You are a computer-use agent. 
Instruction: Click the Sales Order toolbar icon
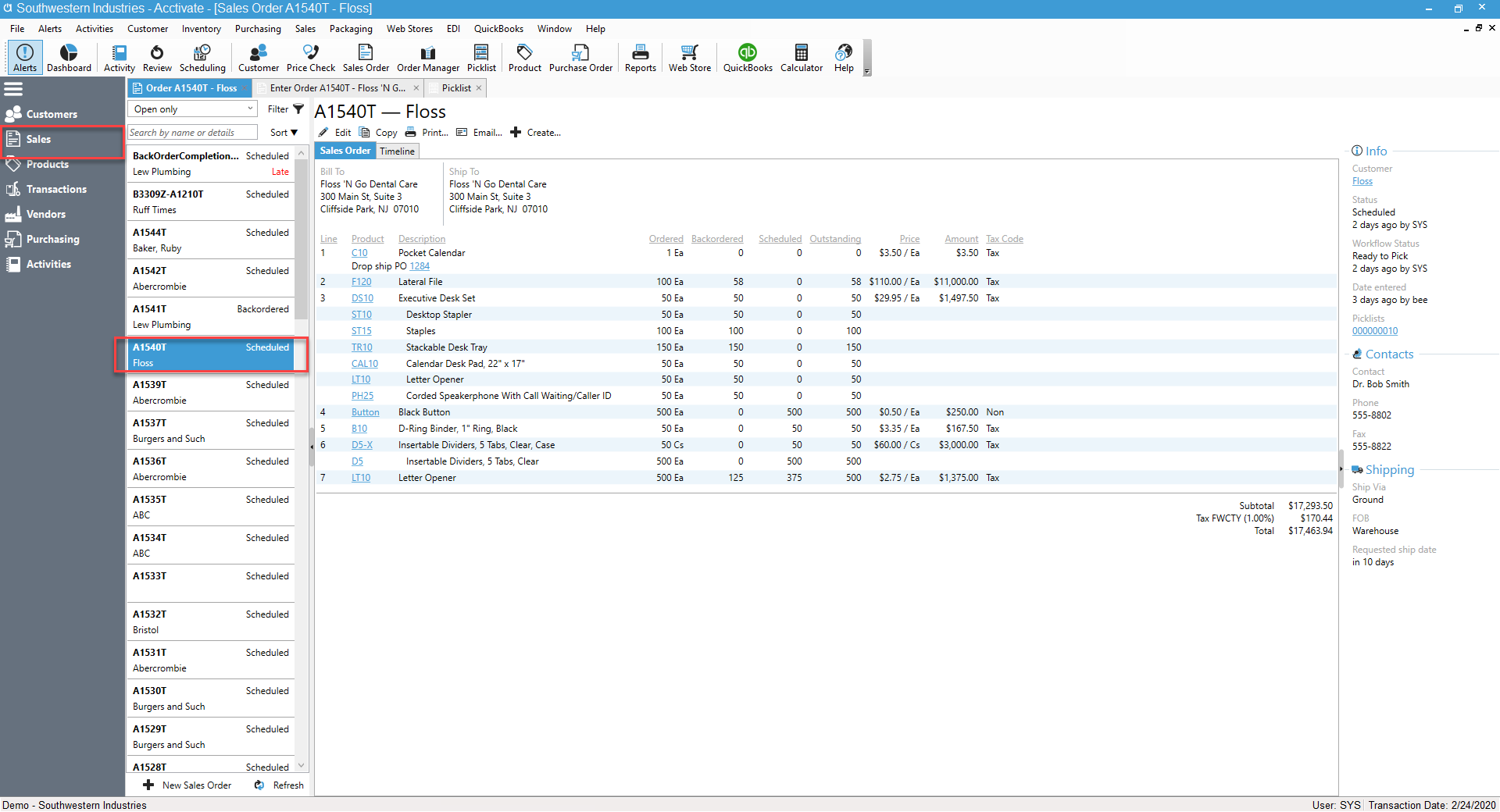(x=366, y=58)
